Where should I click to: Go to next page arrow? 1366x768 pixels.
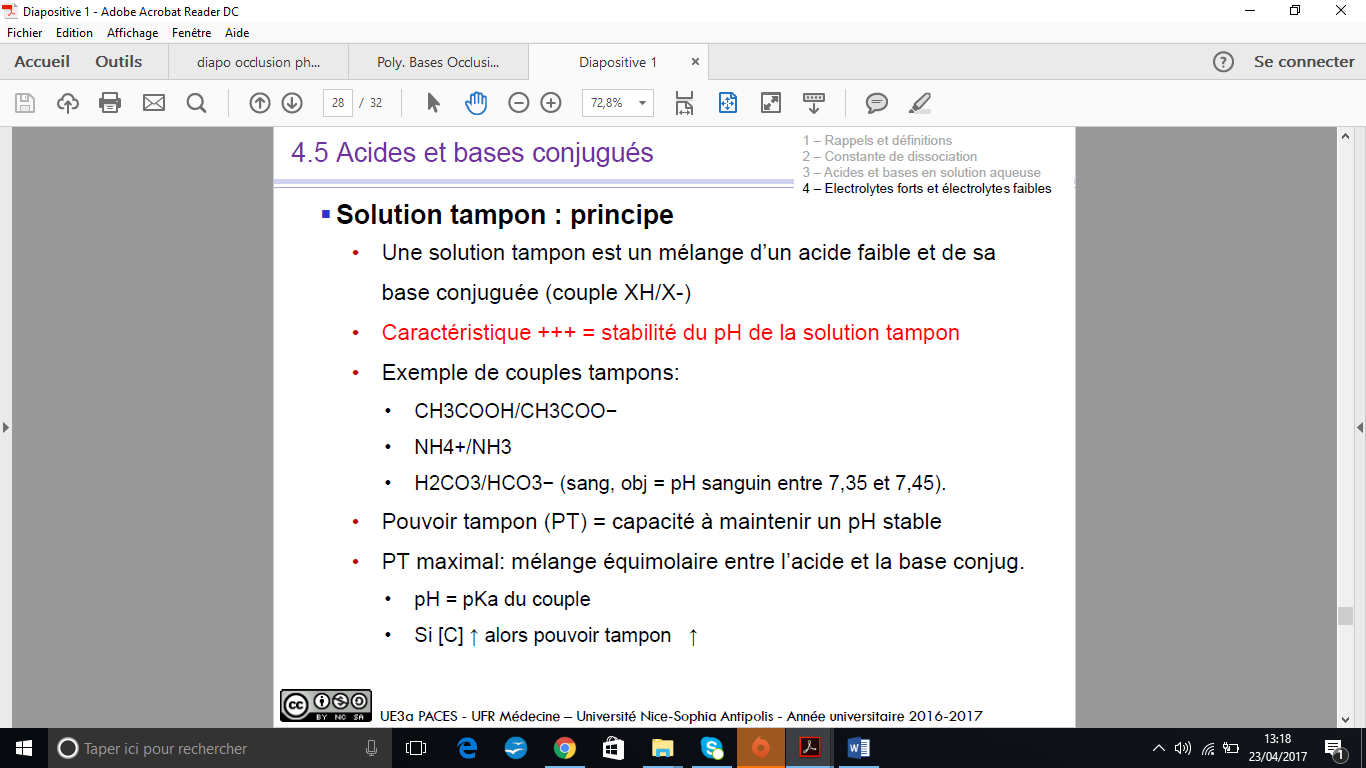coord(292,103)
